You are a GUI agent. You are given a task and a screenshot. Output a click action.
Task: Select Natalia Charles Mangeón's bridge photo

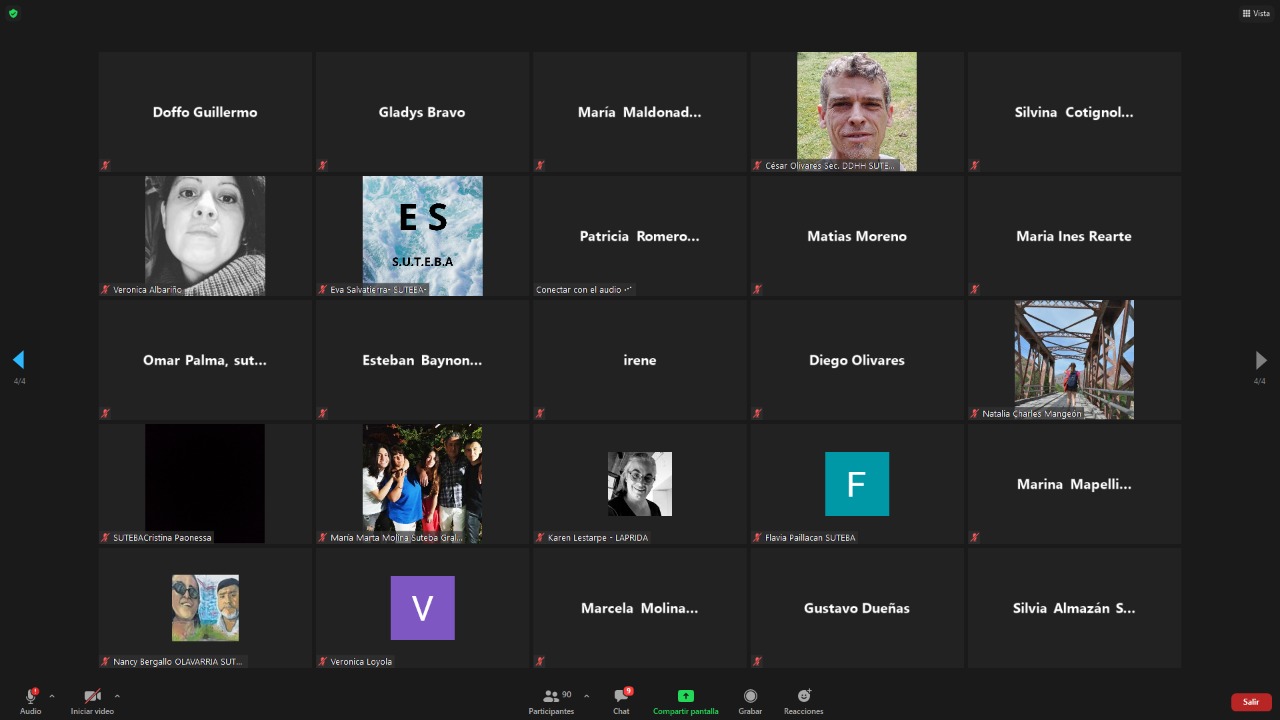pos(1073,359)
